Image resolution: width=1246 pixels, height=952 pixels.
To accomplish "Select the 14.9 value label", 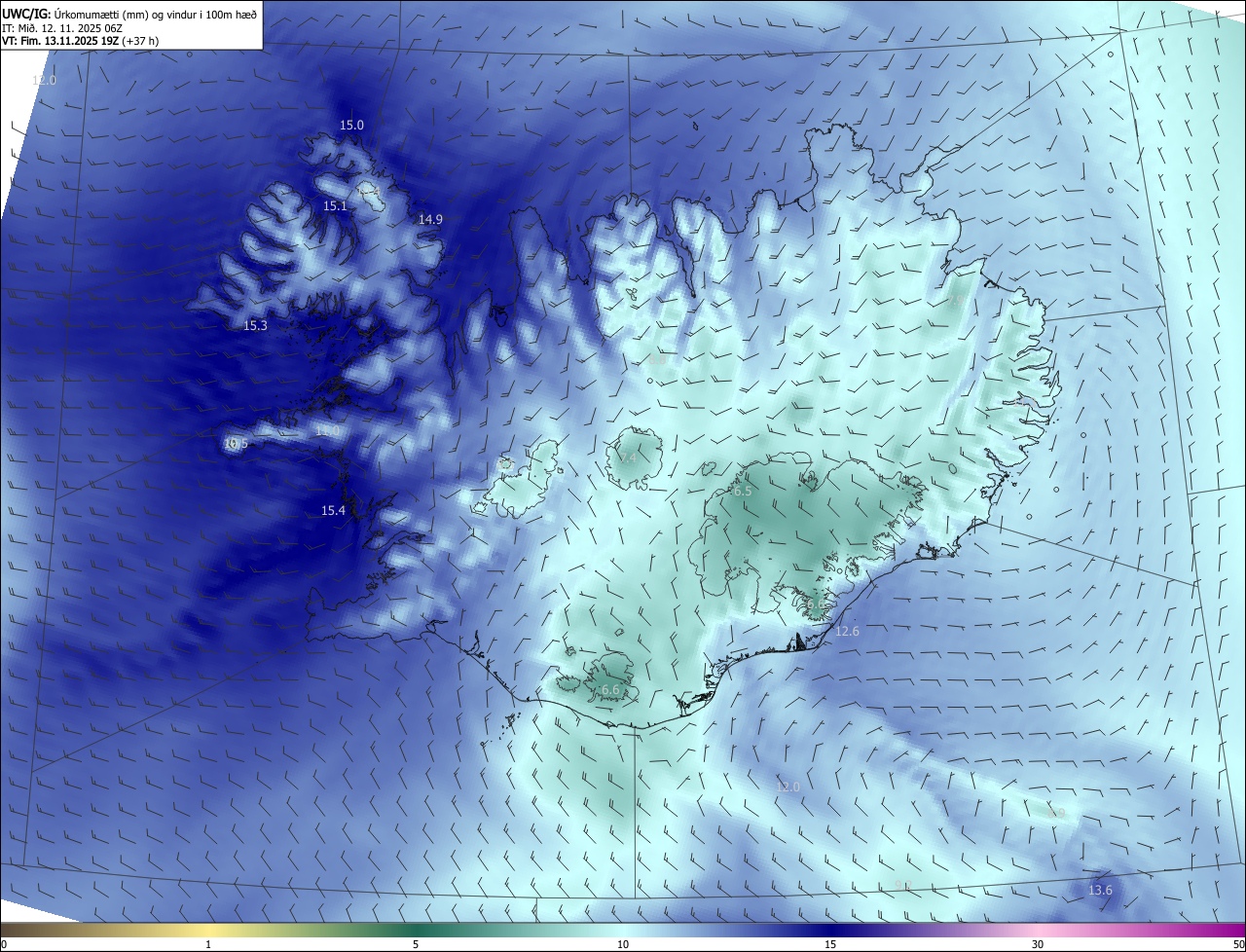I will point(430,220).
